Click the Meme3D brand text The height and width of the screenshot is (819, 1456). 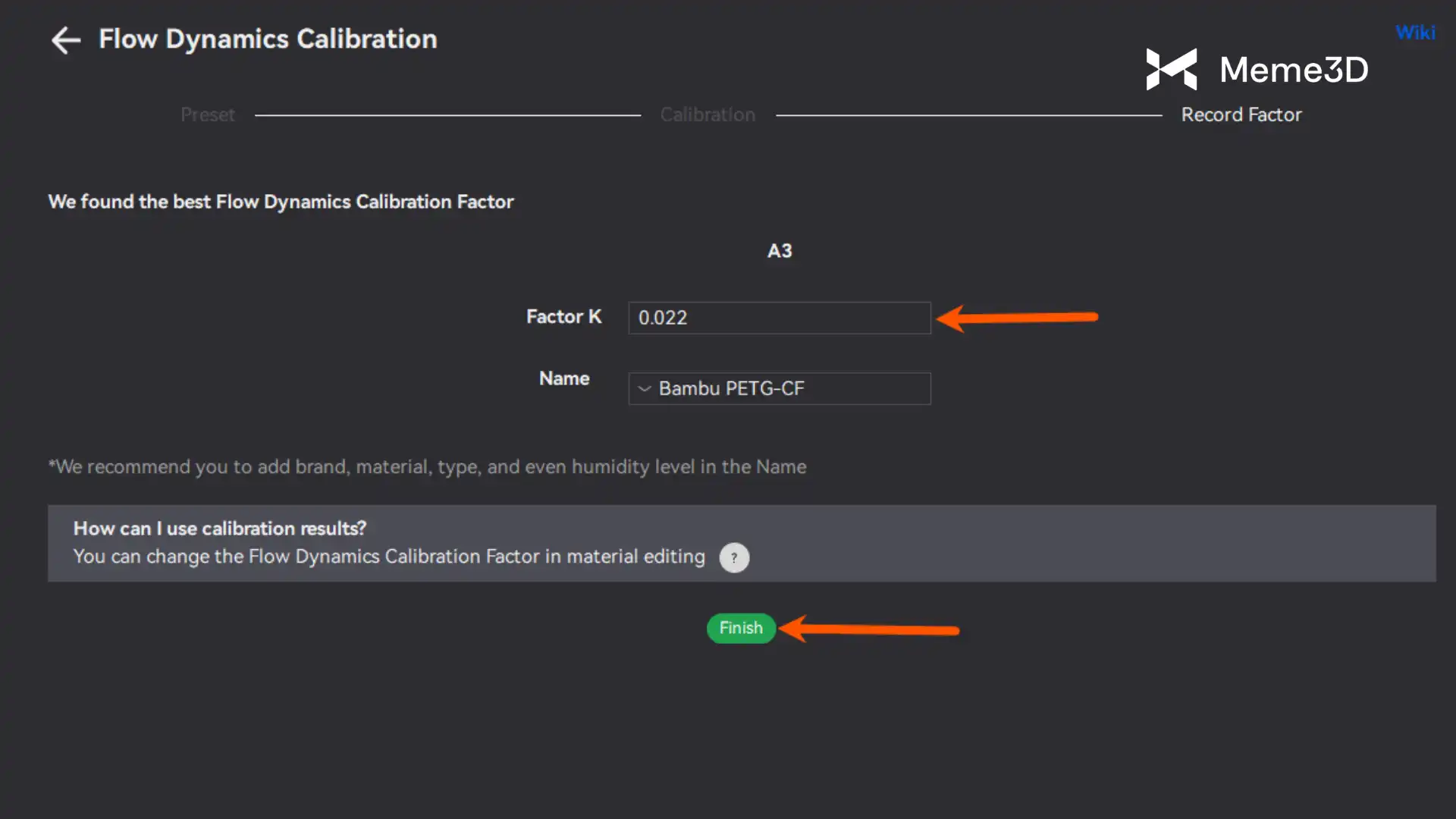[x=1294, y=70]
